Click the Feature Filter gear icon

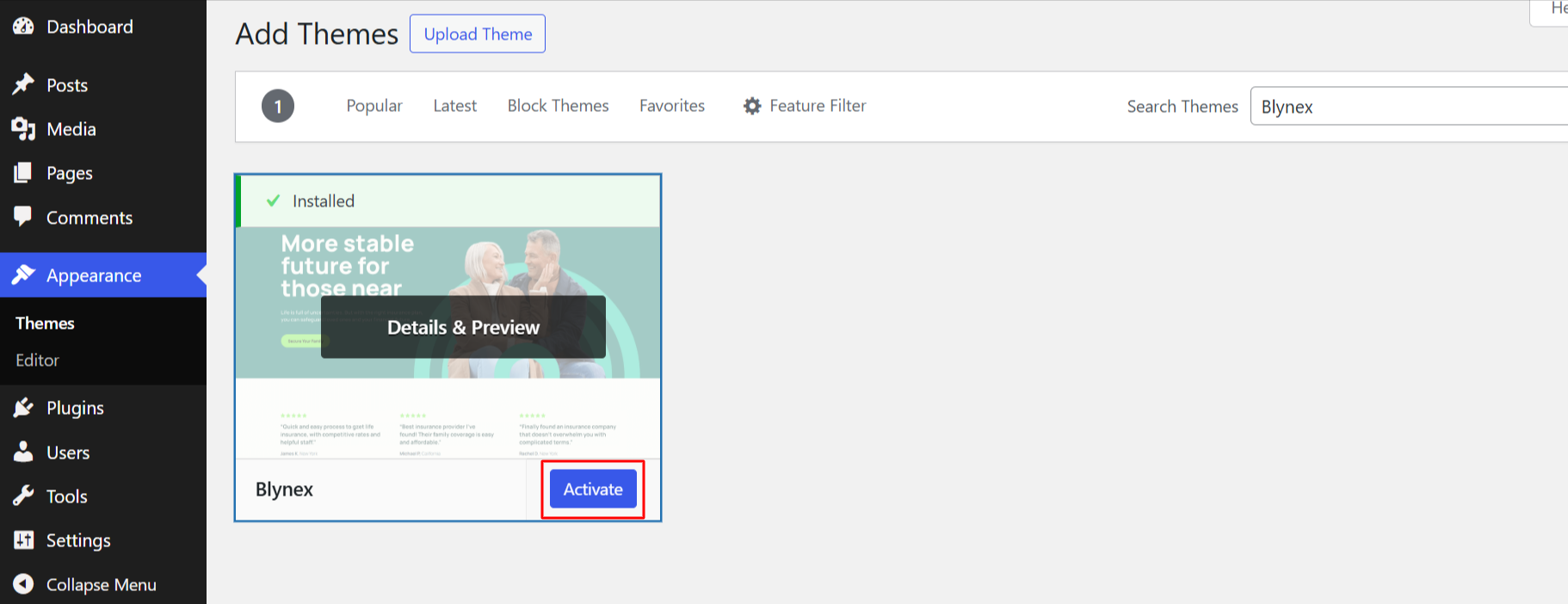click(x=752, y=106)
